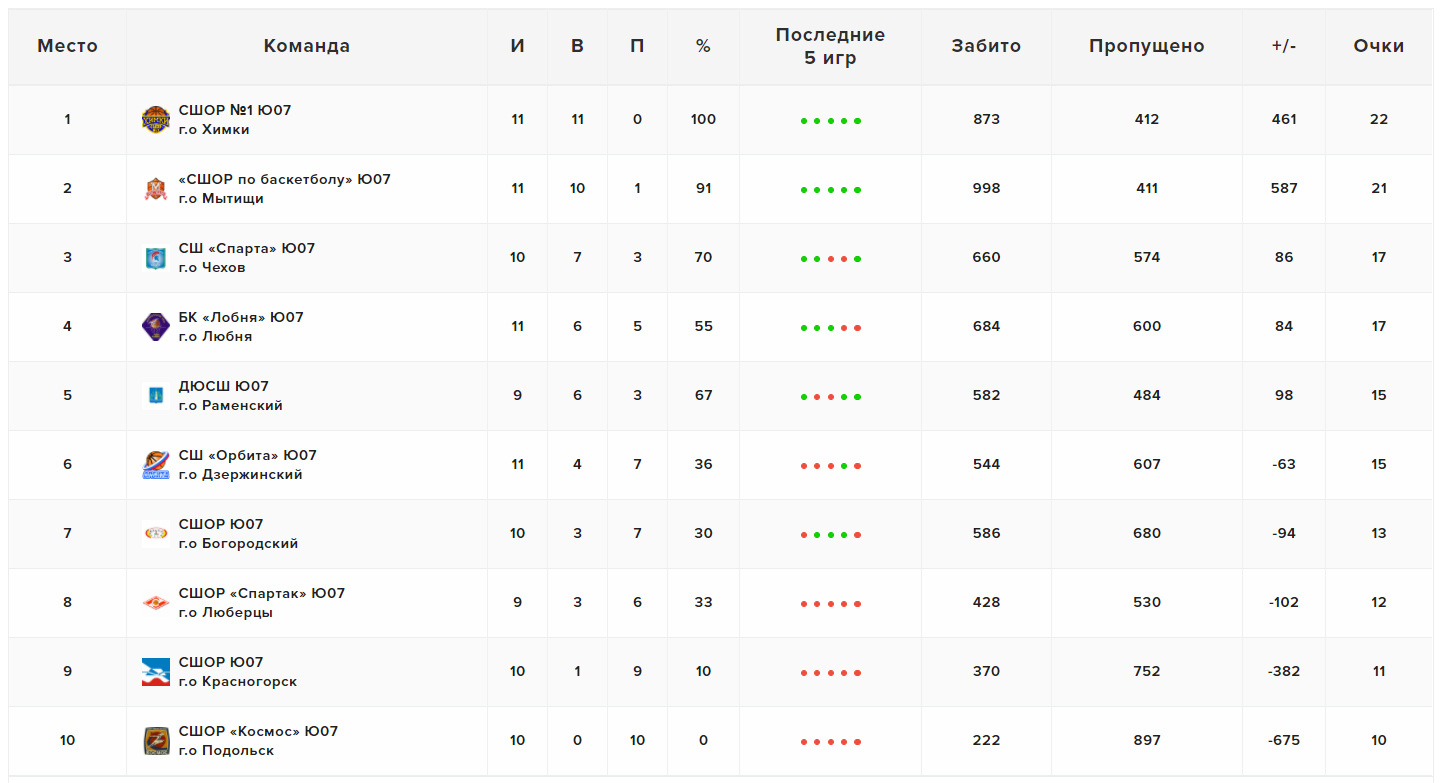Click the СШОР «Космос» Подольск logo

(156, 741)
